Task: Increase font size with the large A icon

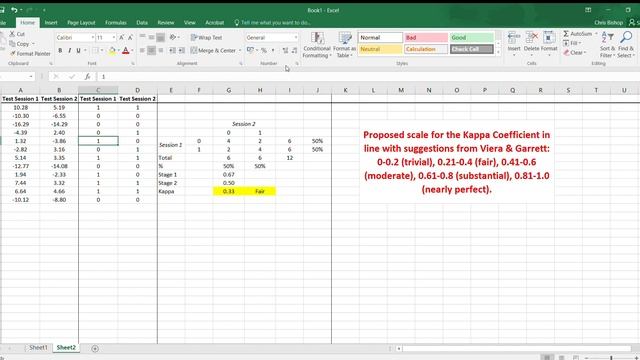Action: 121,38
